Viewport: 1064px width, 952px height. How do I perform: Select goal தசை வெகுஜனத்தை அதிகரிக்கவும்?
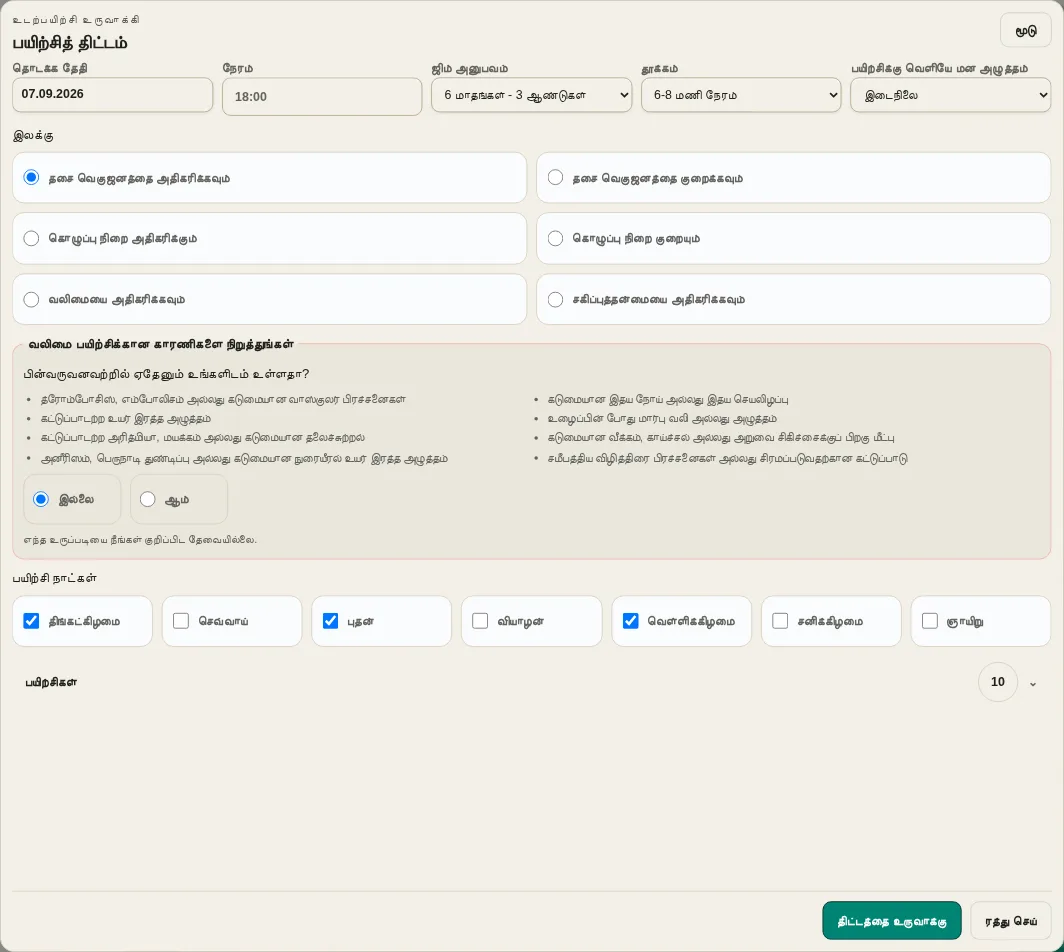(x=269, y=178)
